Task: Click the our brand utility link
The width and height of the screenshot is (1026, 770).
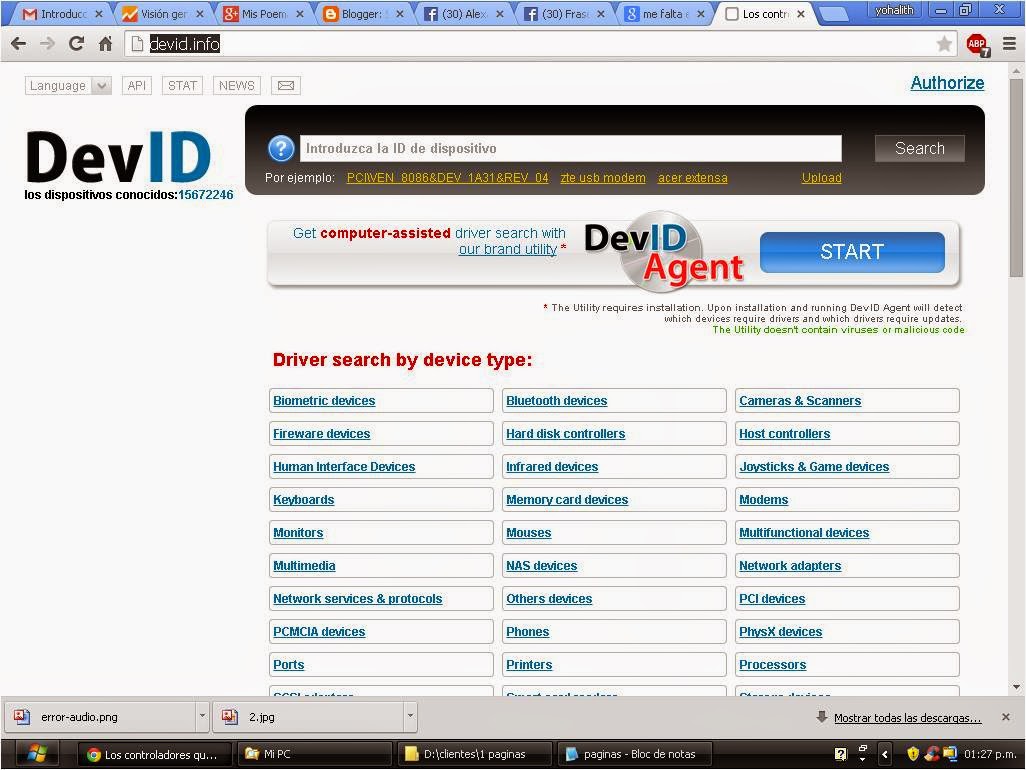Action: (x=508, y=249)
